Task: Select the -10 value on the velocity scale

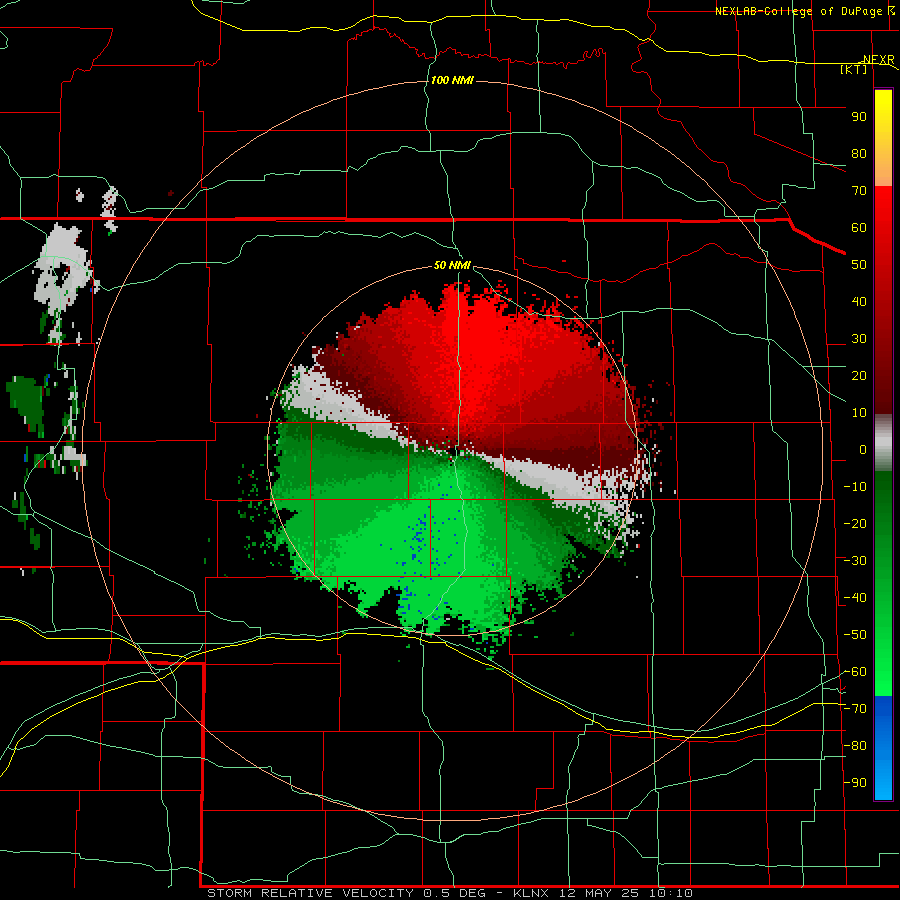Action: click(x=855, y=487)
